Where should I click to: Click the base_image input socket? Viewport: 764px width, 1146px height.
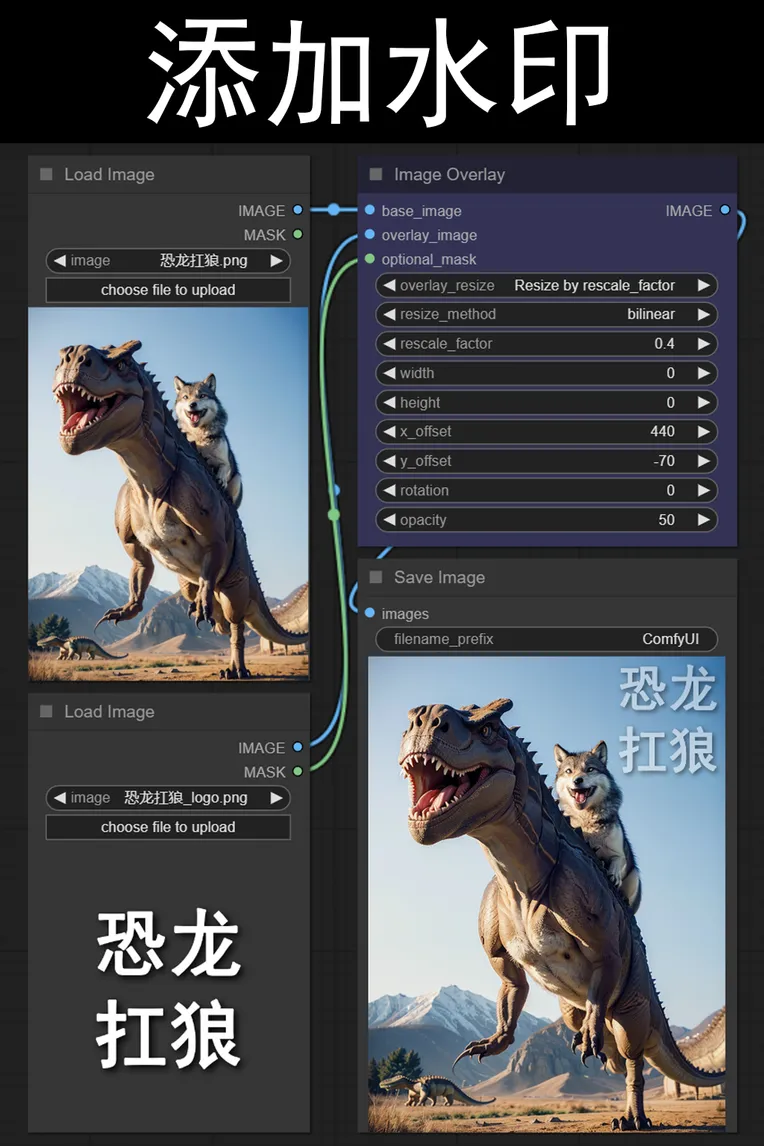pyautogui.click(x=370, y=211)
